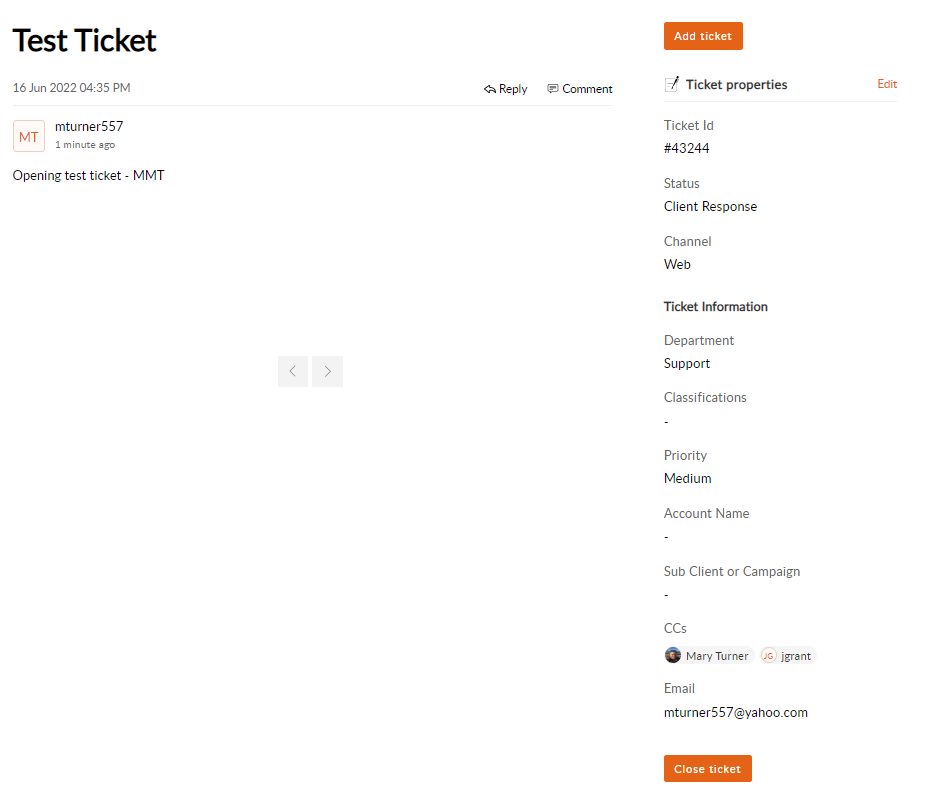The height and width of the screenshot is (809, 926).
Task: Click the Ticket properties edit pencil icon
Action: pyautogui.click(x=672, y=84)
